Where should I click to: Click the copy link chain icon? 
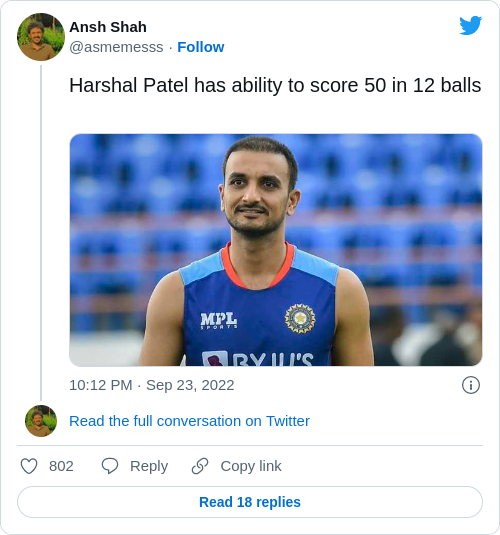coord(200,466)
